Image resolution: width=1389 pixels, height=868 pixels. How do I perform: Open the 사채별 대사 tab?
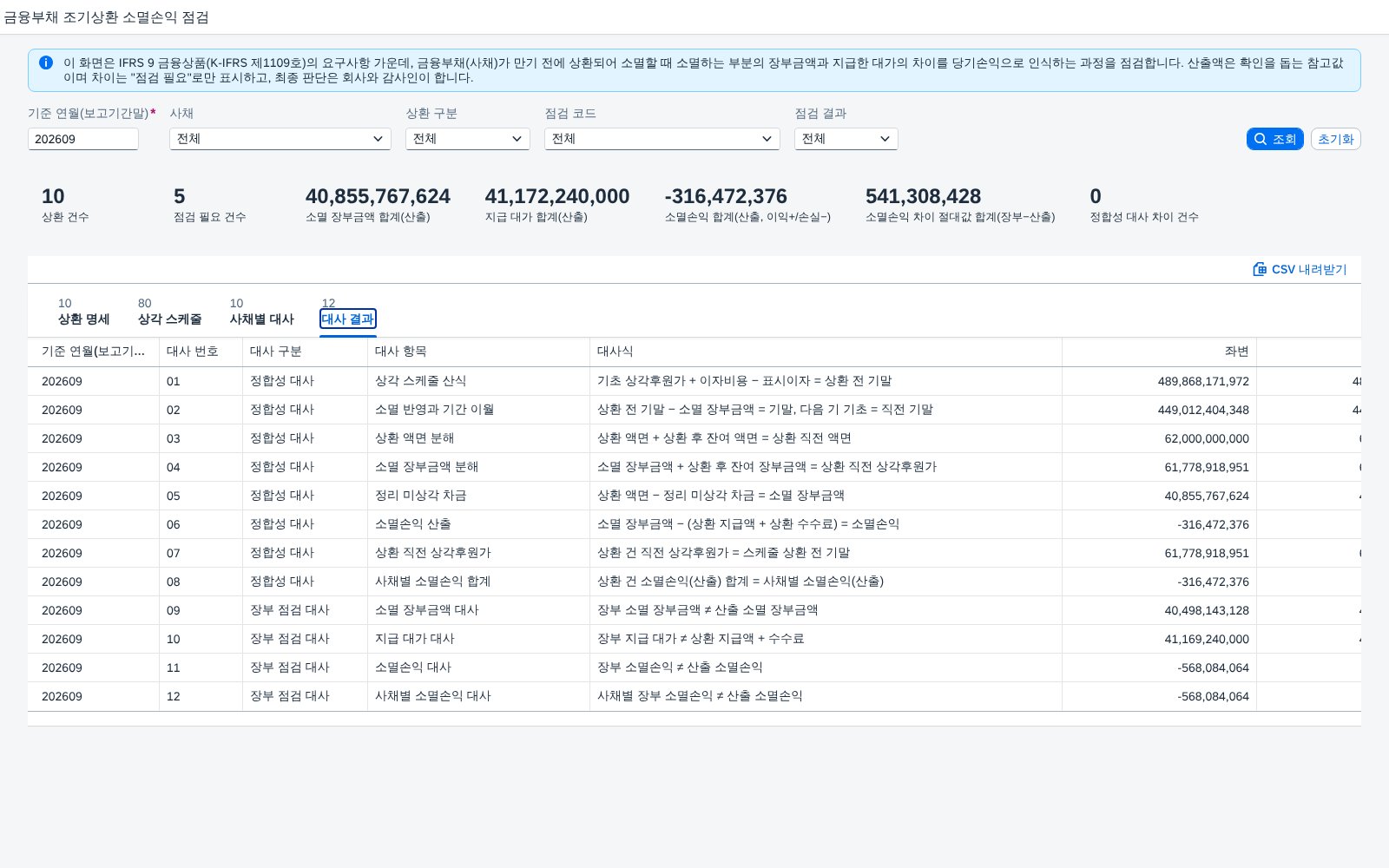(261, 319)
